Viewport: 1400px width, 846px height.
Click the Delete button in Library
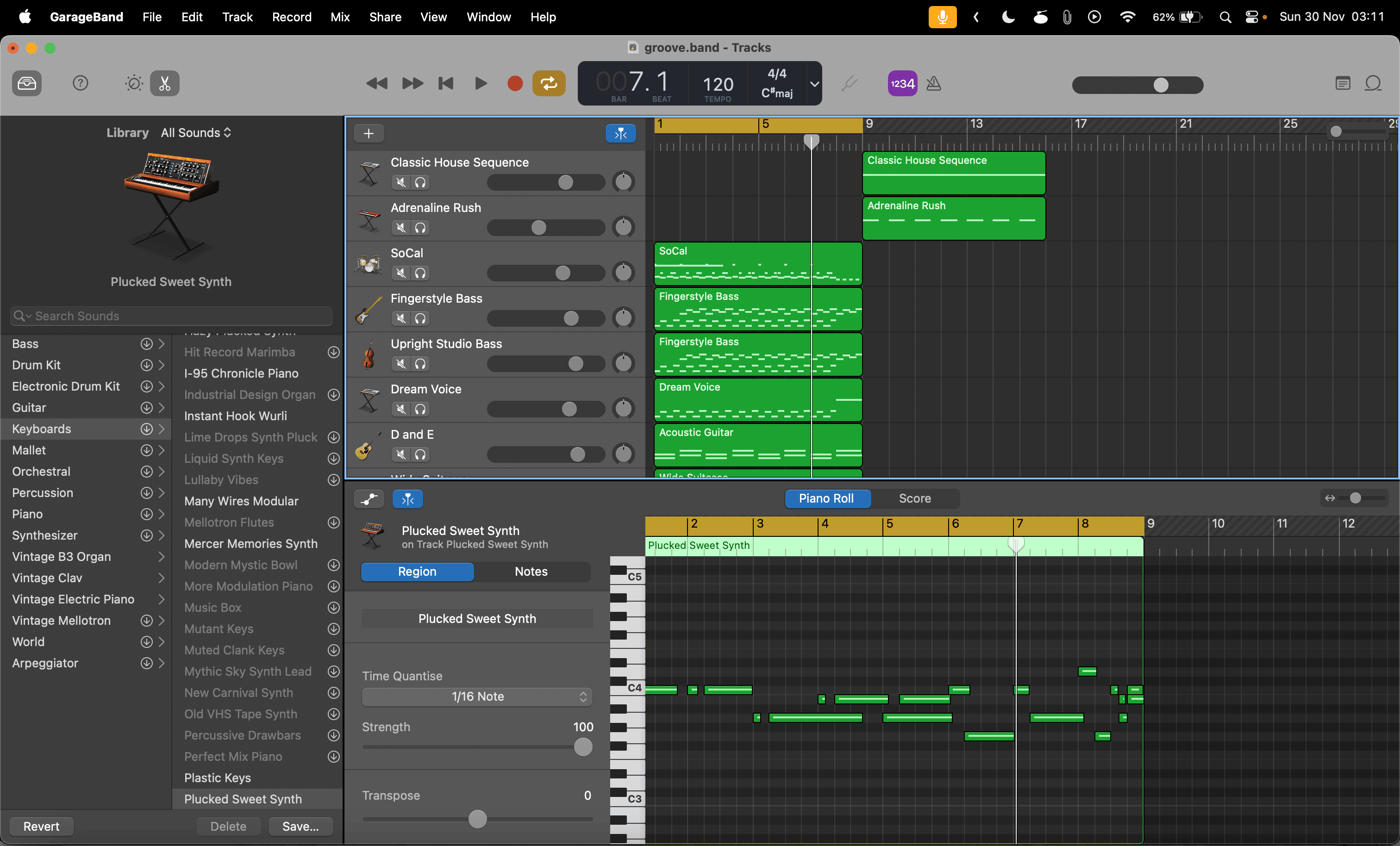(228, 827)
